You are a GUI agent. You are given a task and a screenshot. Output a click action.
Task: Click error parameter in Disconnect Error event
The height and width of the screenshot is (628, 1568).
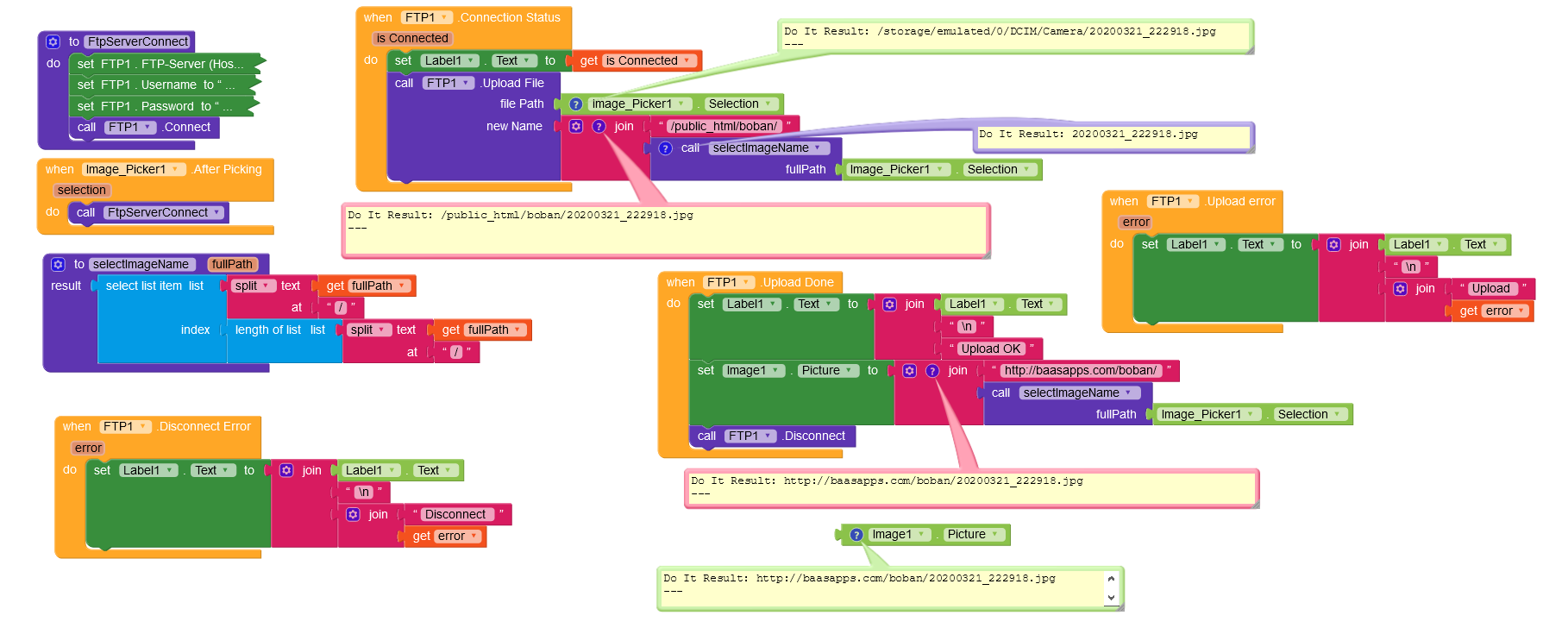click(88, 449)
